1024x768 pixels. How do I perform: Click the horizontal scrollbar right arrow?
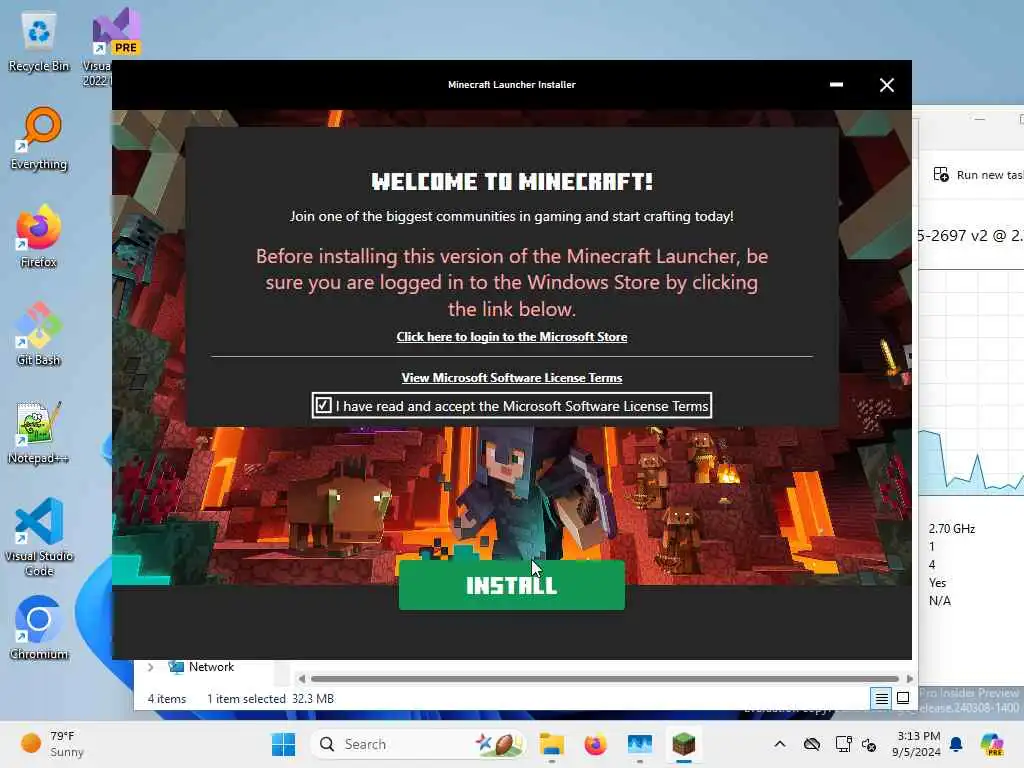tap(909, 679)
